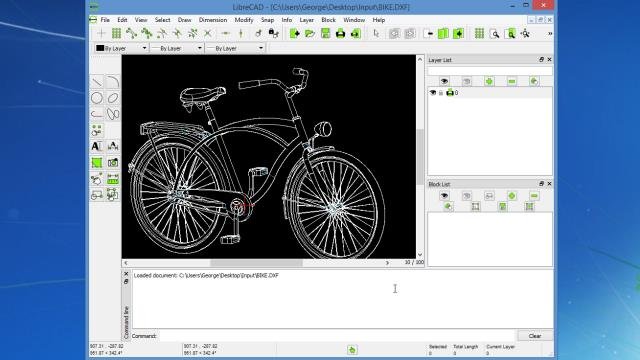Open the line type By Layer dropdown
Screen dimensions: 640x360
coord(235,48)
